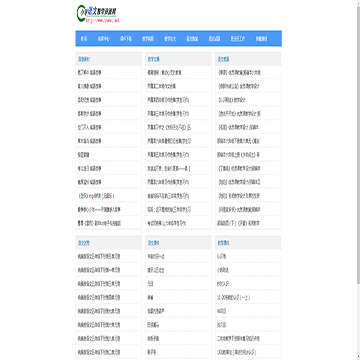Open the link containing "11-20" and "(一上)"
360x360 pixels.
click(233, 298)
